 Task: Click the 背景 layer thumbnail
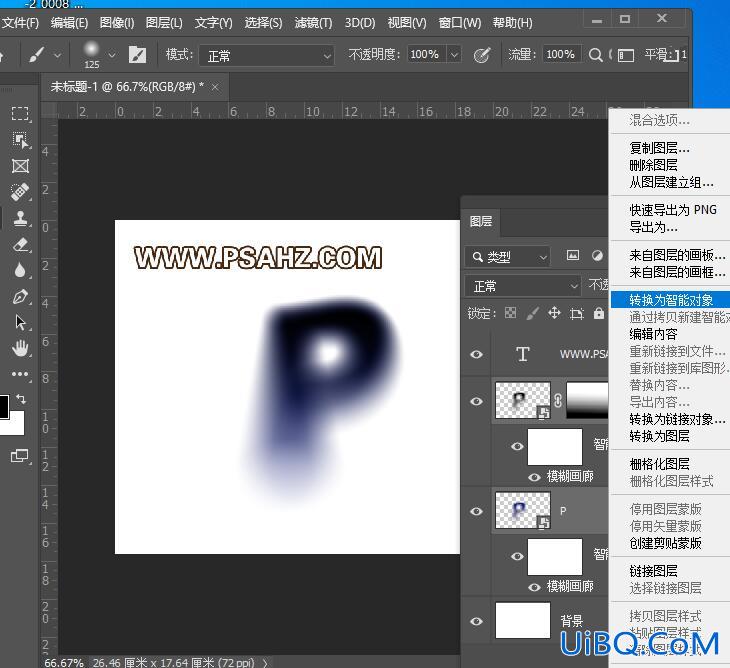point(523,620)
